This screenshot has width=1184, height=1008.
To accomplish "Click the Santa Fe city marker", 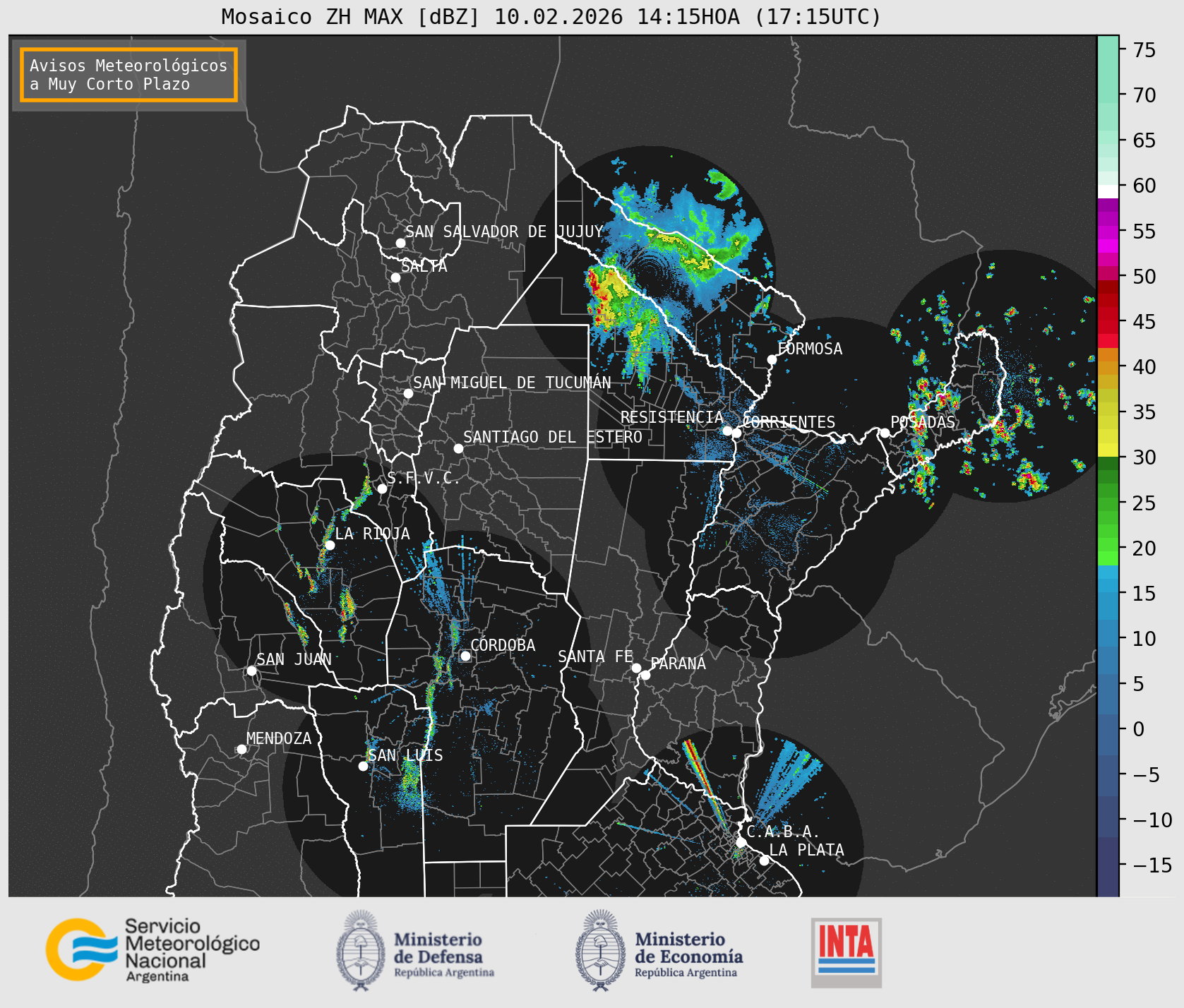I will (636, 668).
